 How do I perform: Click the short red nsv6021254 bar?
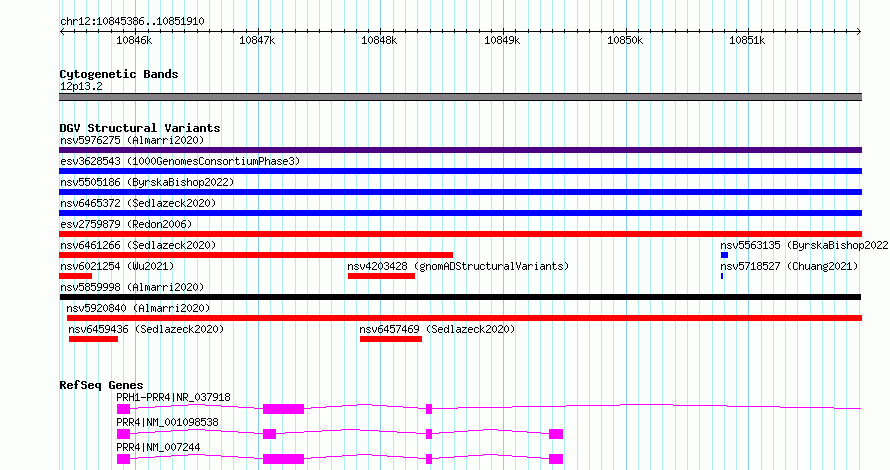pos(75,276)
